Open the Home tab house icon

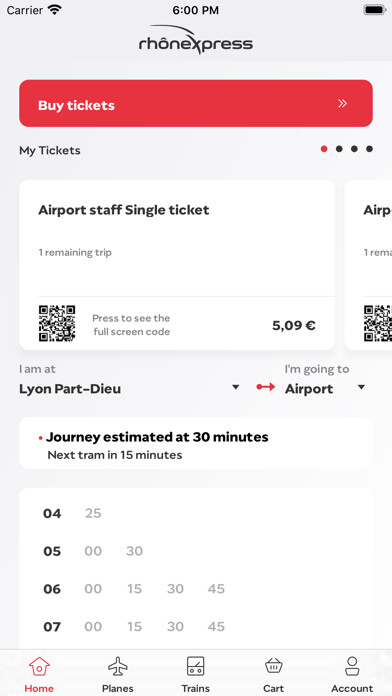click(x=39, y=667)
